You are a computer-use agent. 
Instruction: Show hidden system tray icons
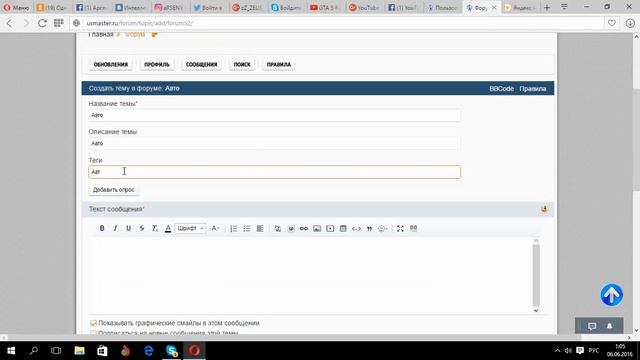point(557,351)
